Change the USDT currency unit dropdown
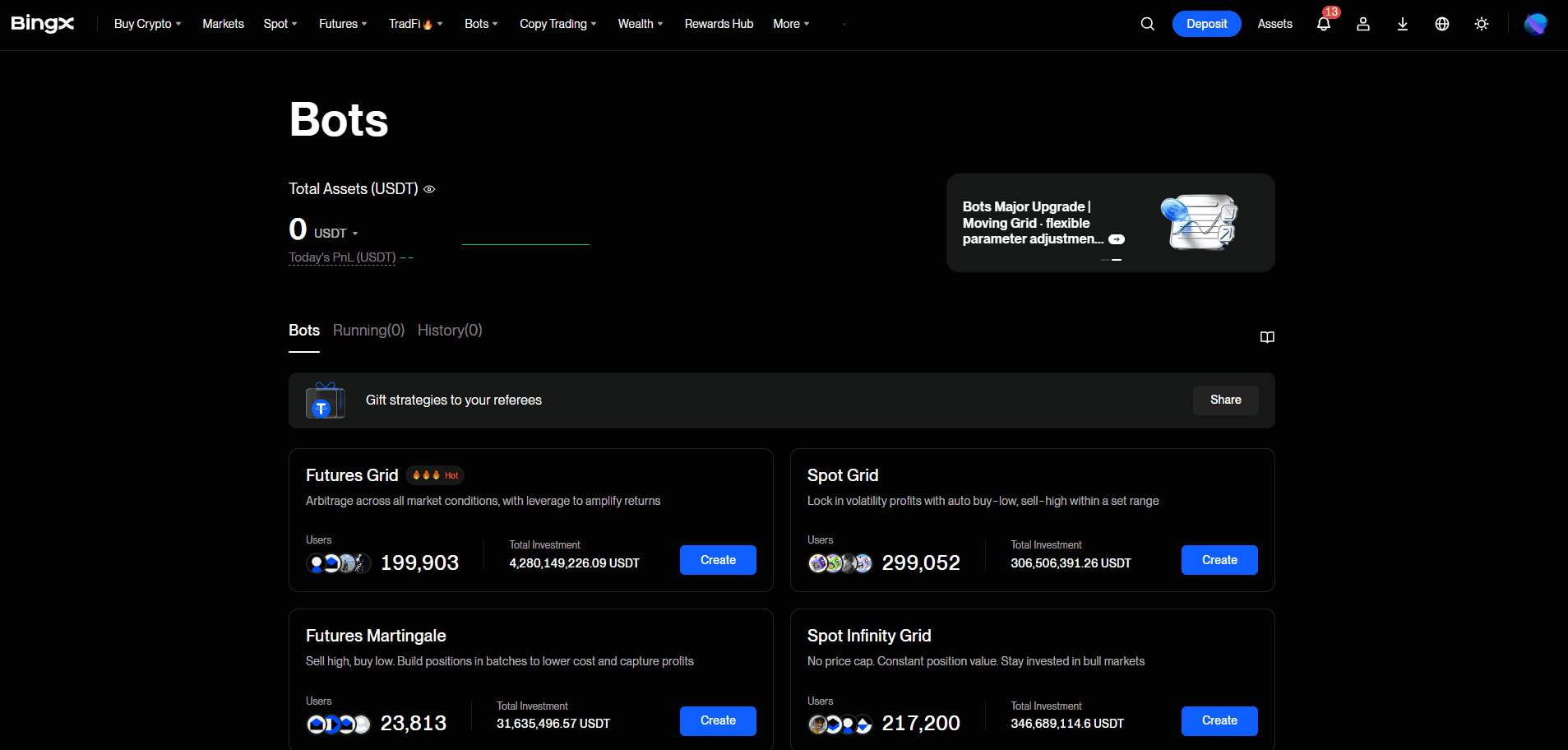The width and height of the screenshot is (1568, 750). click(x=335, y=234)
